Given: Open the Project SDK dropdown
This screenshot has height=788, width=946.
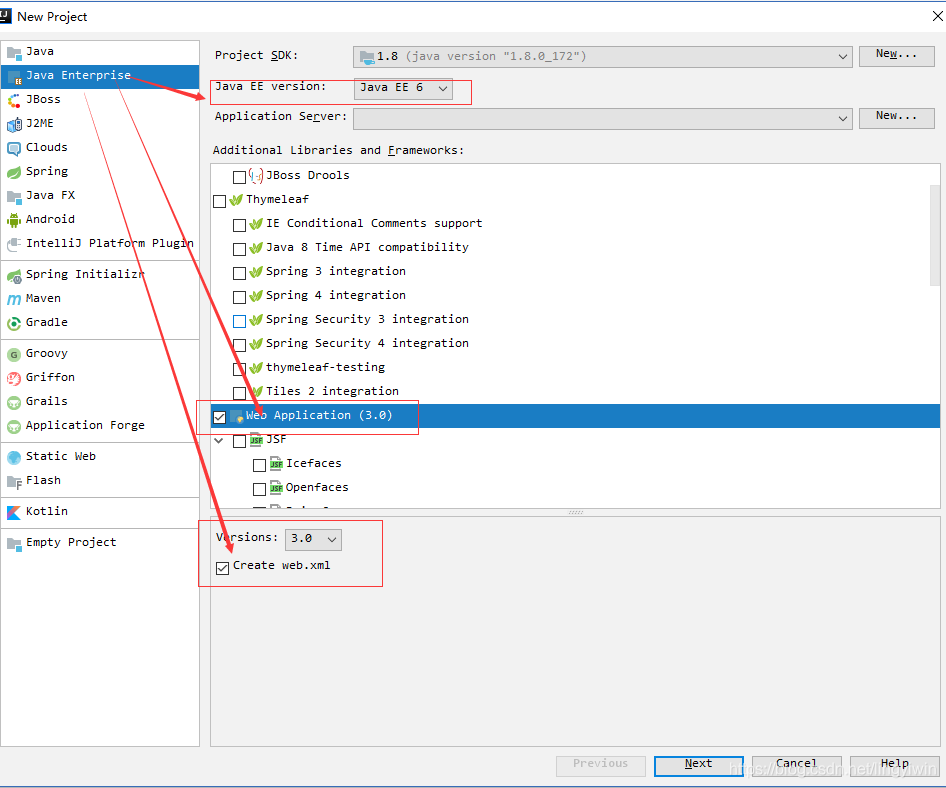Looking at the screenshot, I should [x=602, y=57].
